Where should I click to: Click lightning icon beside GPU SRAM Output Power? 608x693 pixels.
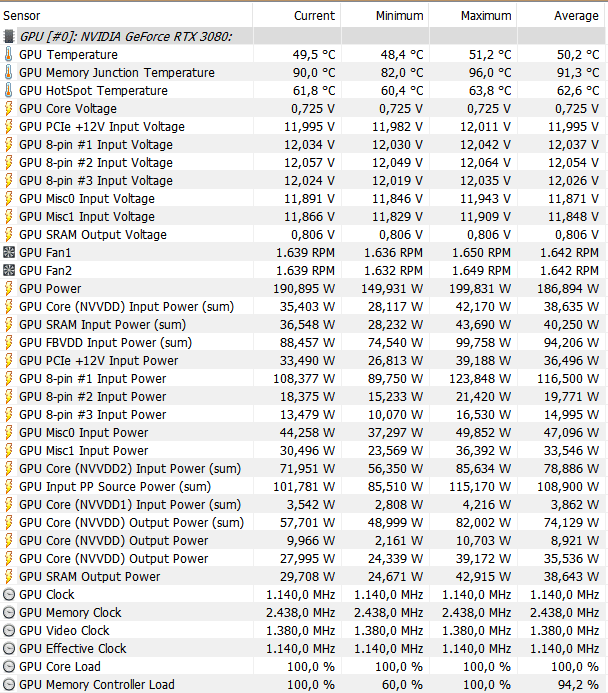point(8,577)
